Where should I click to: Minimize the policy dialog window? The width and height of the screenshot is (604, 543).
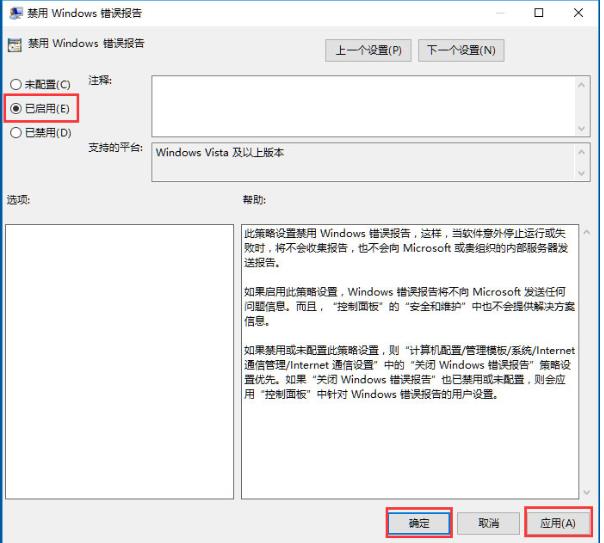click(500, 13)
